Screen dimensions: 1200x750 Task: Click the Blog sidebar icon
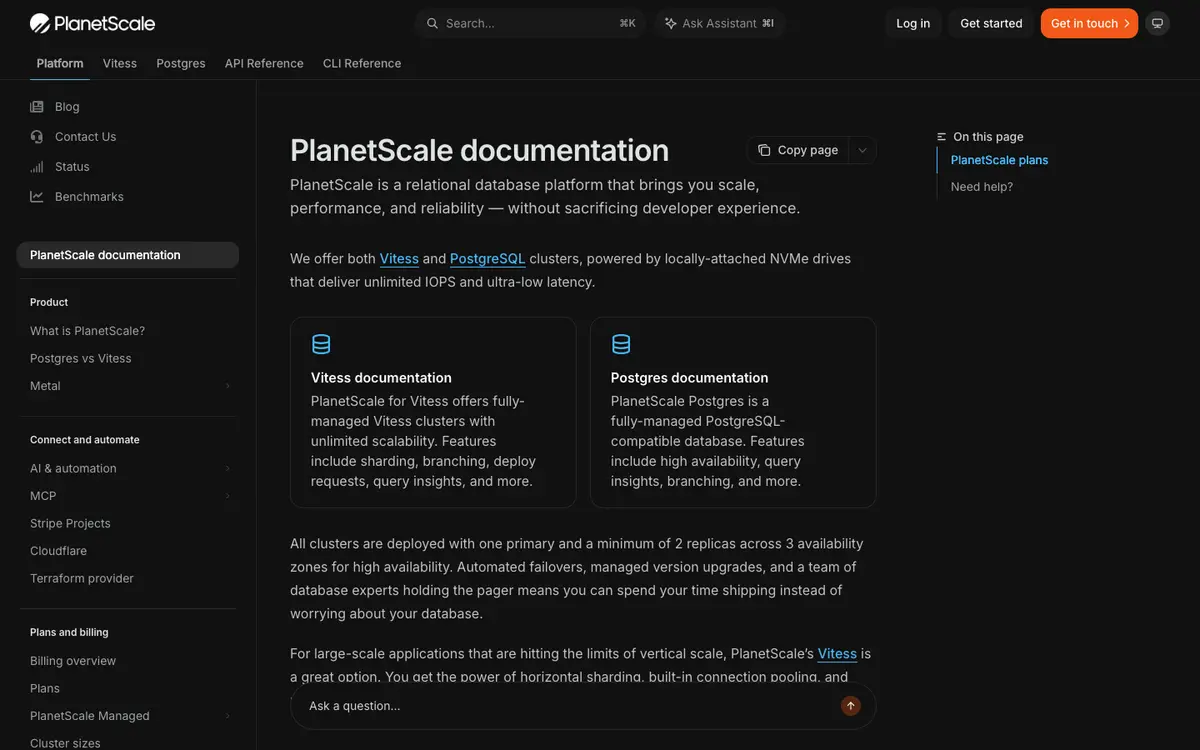click(37, 107)
